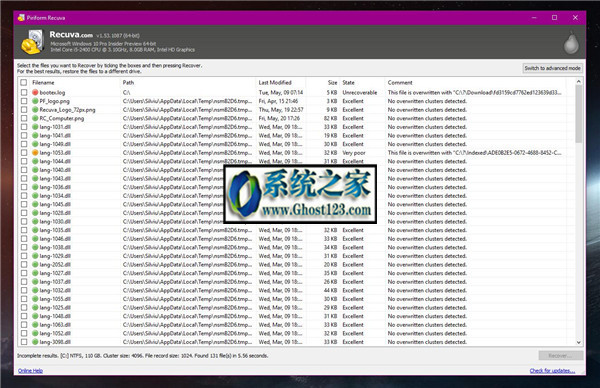Click the green dot beside lang-3098.dll
The image size is (600, 388).
[35, 342]
